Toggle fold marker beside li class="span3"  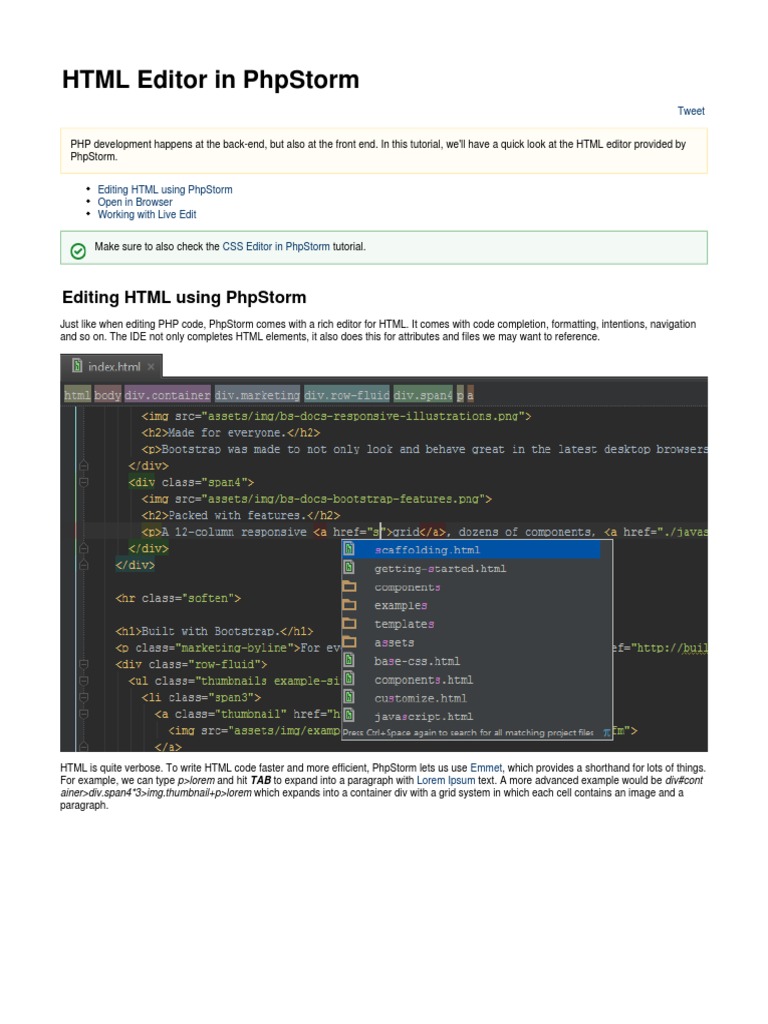click(84, 697)
